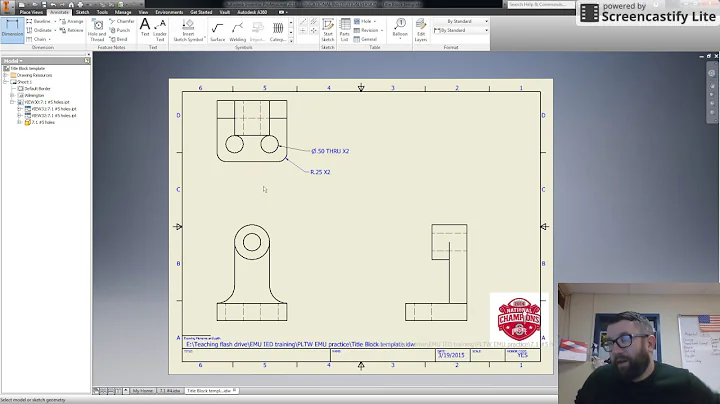This screenshot has height=404, width=720.
Task: Expand the Wilmington title block node
Action: tap(12, 95)
